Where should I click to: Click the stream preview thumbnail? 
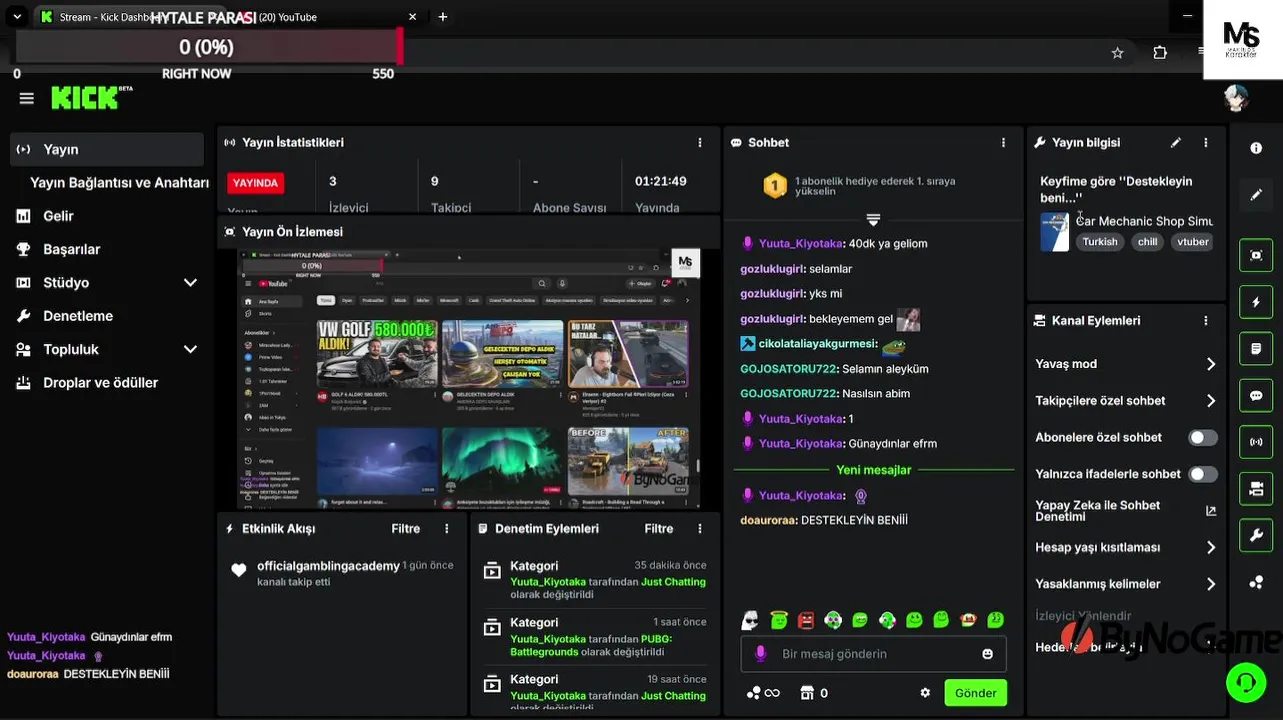pos(469,379)
